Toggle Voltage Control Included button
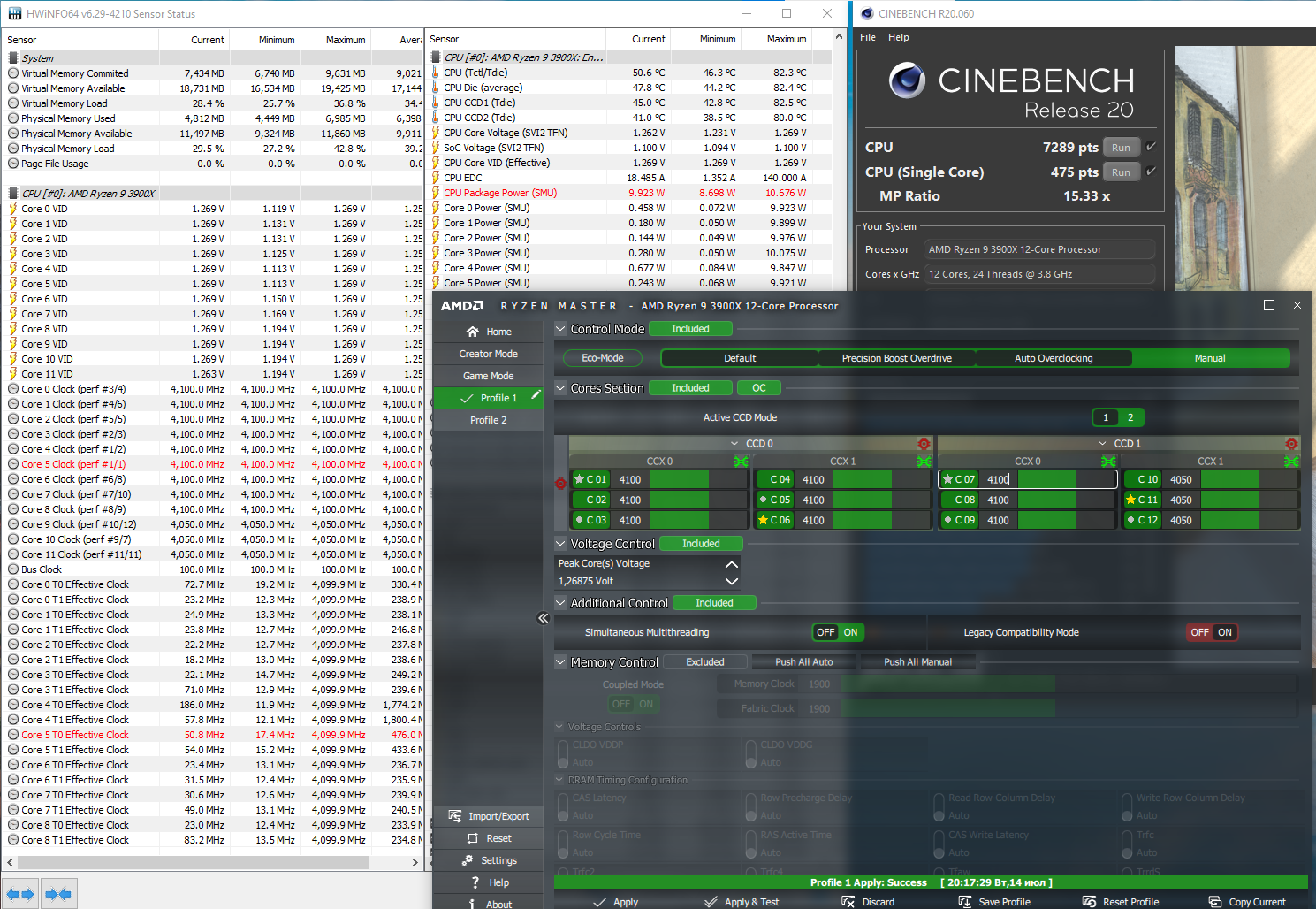 pos(701,544)
